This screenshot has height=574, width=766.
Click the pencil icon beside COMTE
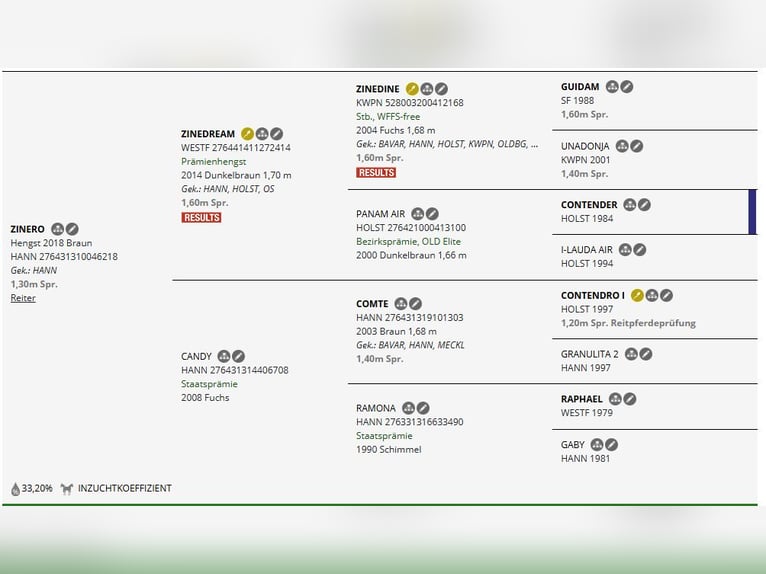point(416,304)
